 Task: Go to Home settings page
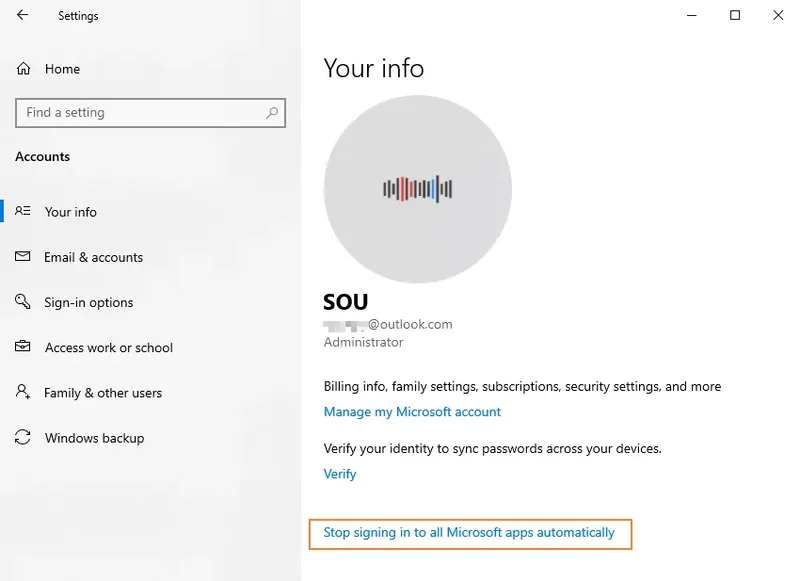pyautogui.click(x=62, y=69)
